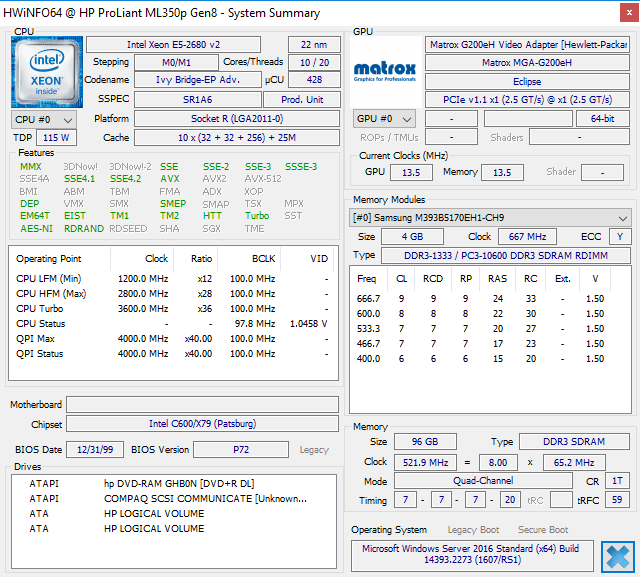The image size is (640, 577).
Task: Select the QPI Max row
Action: (173, 339)
